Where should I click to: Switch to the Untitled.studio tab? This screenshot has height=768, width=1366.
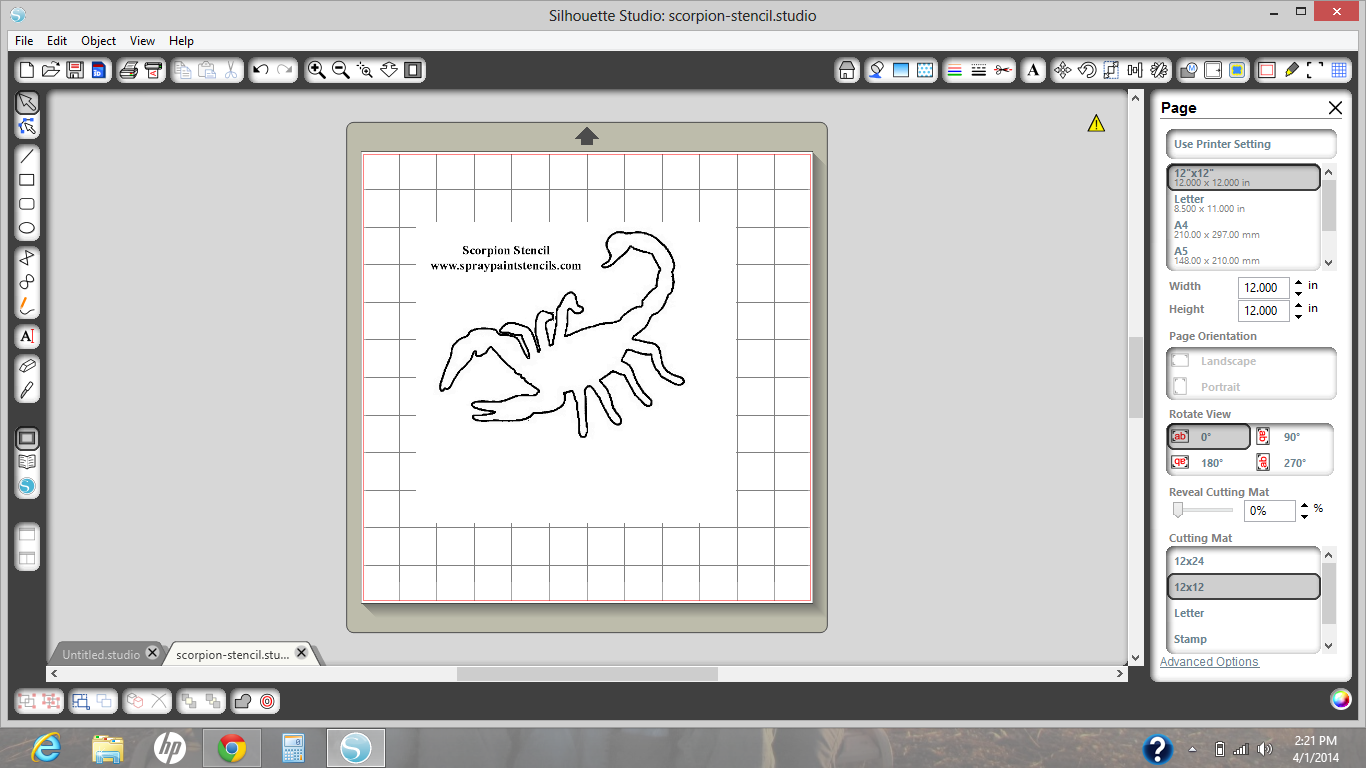coord(101,654)
